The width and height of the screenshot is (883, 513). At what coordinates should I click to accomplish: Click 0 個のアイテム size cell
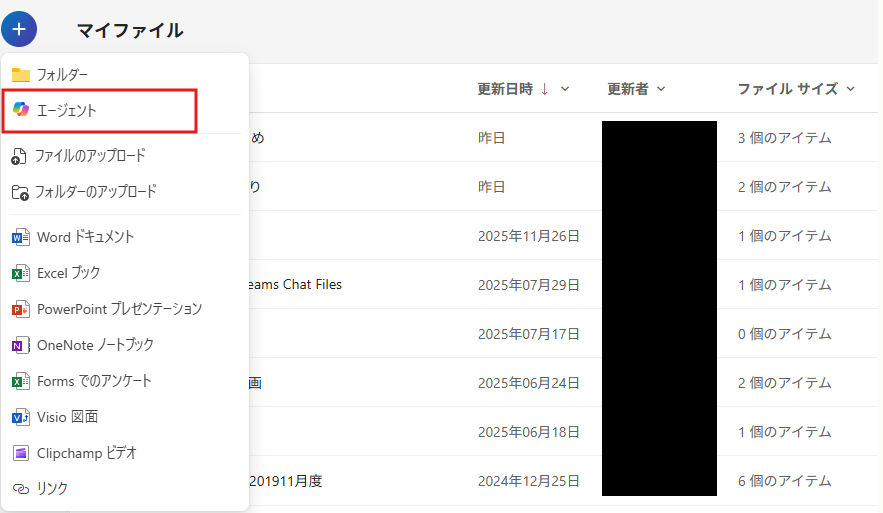click(x=784, y=334)
